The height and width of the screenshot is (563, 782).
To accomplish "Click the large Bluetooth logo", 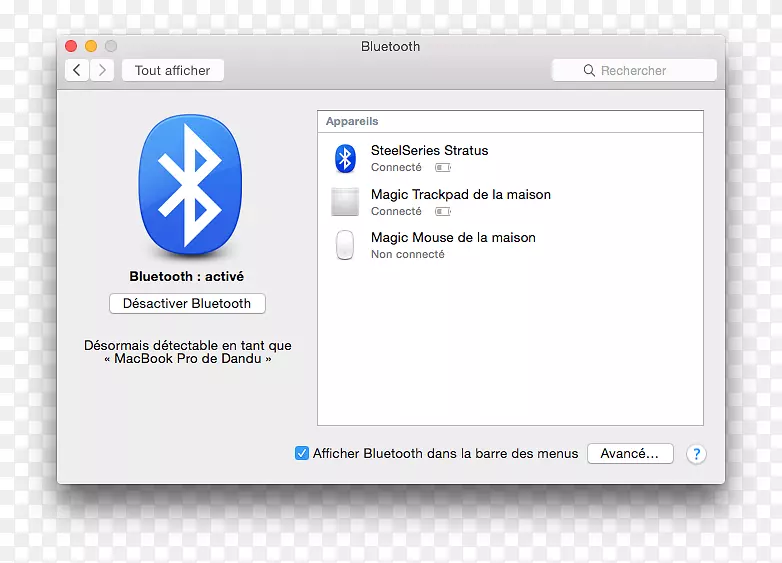I will pos(190,185).
